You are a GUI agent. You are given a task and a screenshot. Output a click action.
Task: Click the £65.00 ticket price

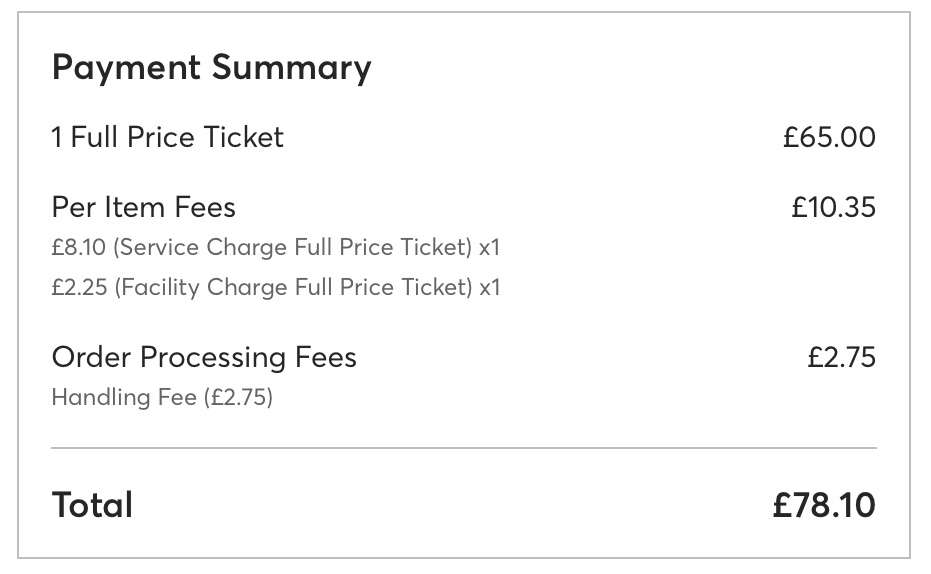click(829, 137)
